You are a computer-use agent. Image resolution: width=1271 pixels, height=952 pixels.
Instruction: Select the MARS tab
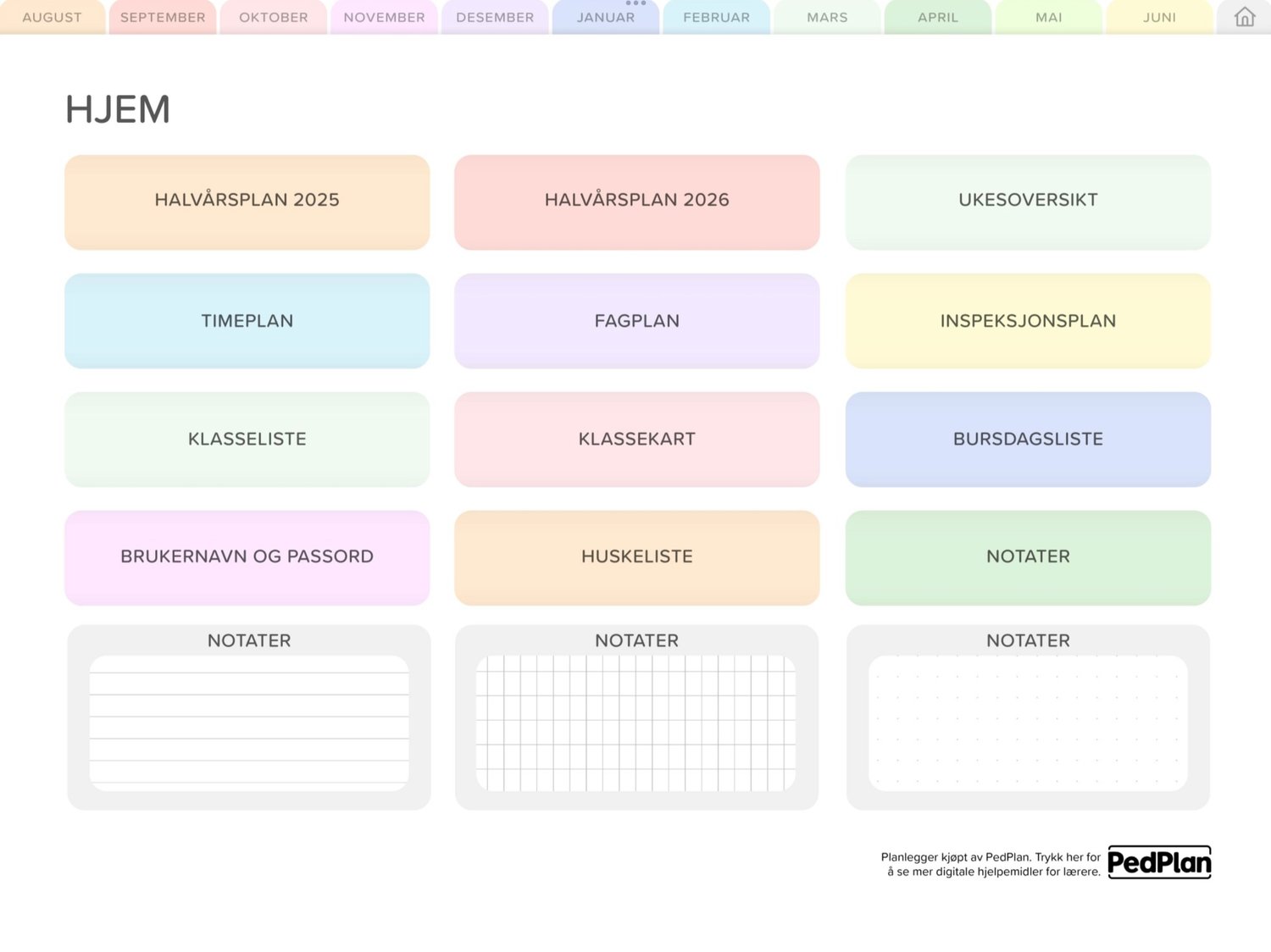828,17
